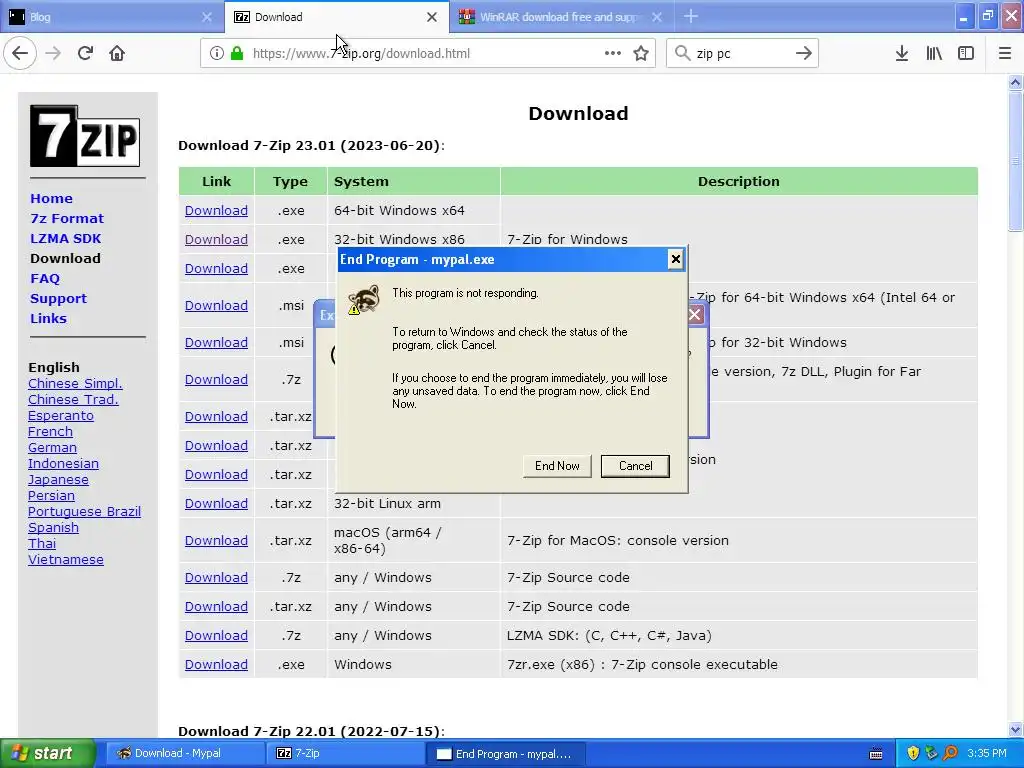1024x768 pixels.
Task: Click the magnifier tray icon
Action: [950, 753]
